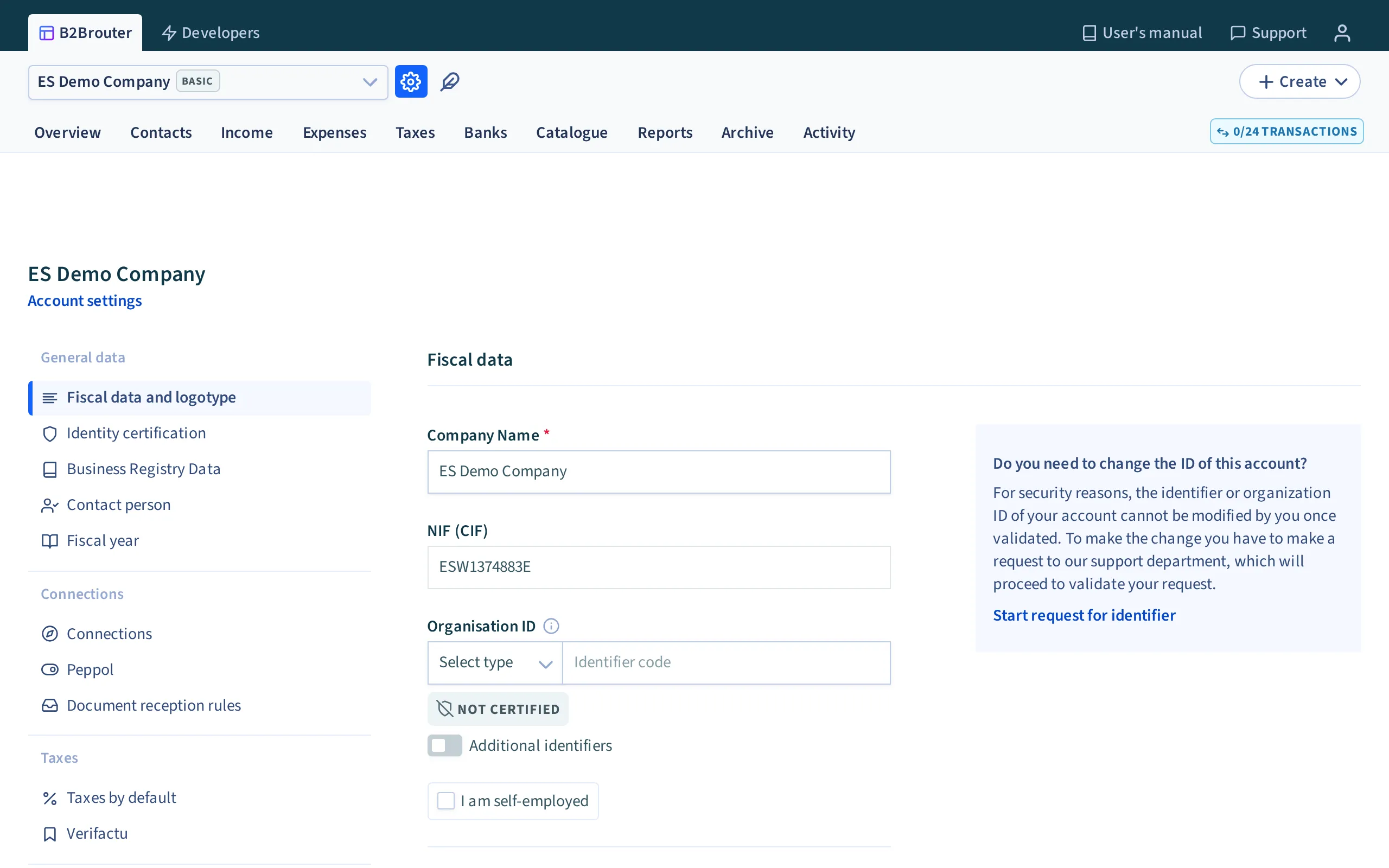This screenshot has width=1389, height=868.
Task: Click the Fiscal data and logotype lines icon
Action: coord(50,398)
